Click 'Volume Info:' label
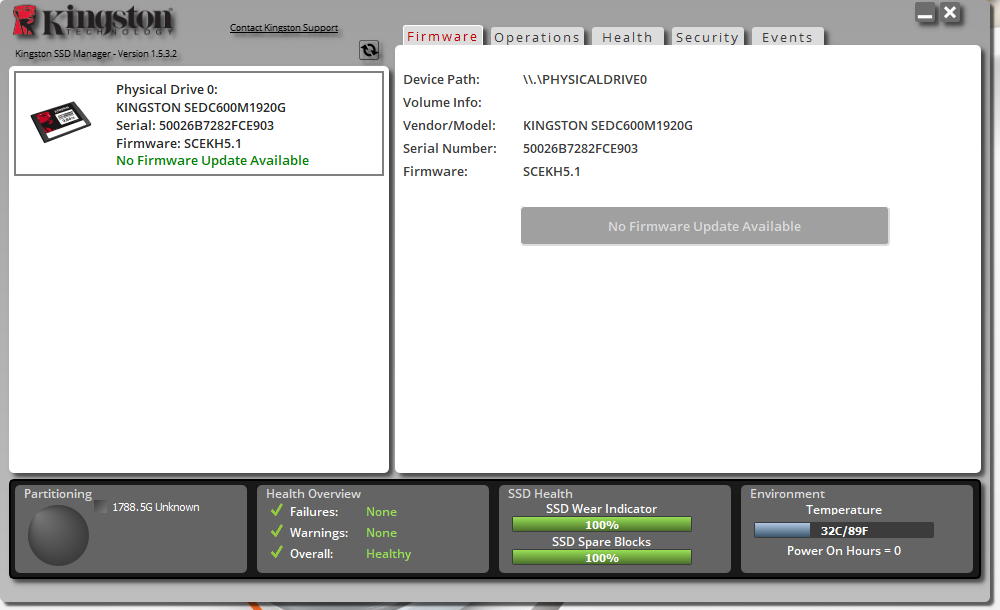This screenshot has width=1000, height=610. [442, 102]
